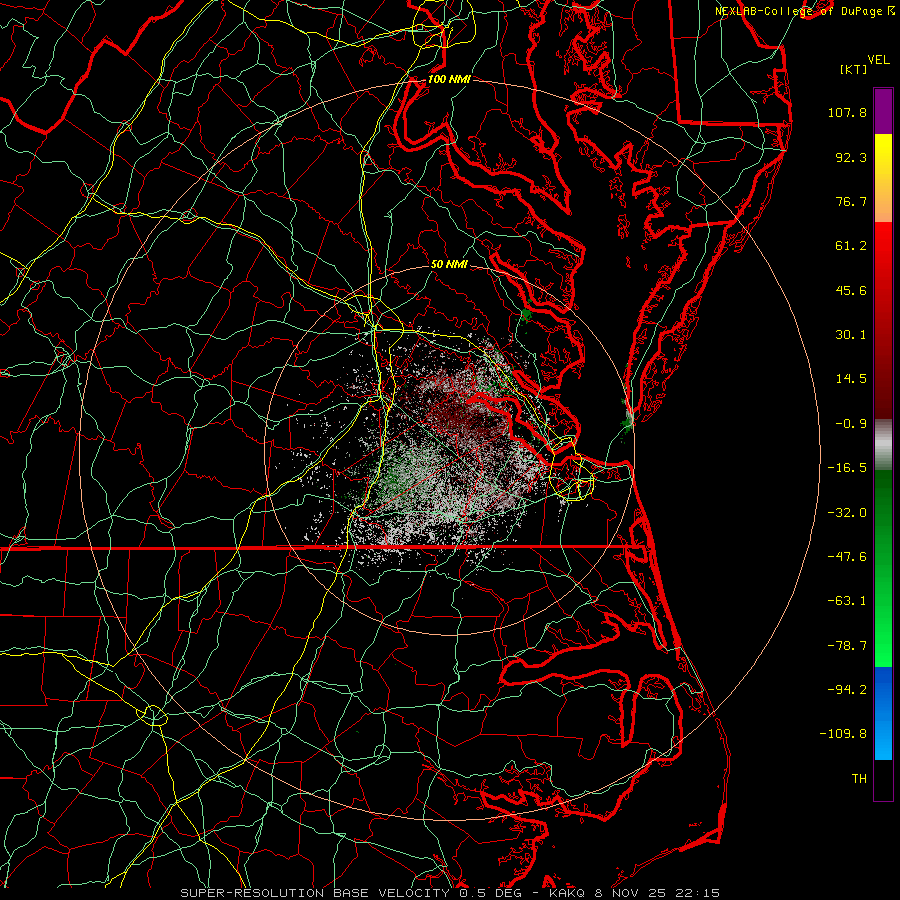900x900 pixels.
Task: Click the 14.5 legend value
Action: pos(851,379)
